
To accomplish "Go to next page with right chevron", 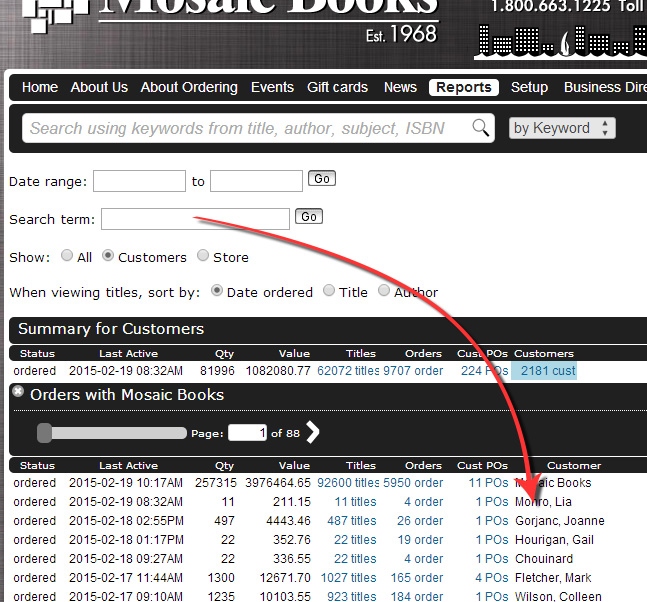I will [313, 432].
